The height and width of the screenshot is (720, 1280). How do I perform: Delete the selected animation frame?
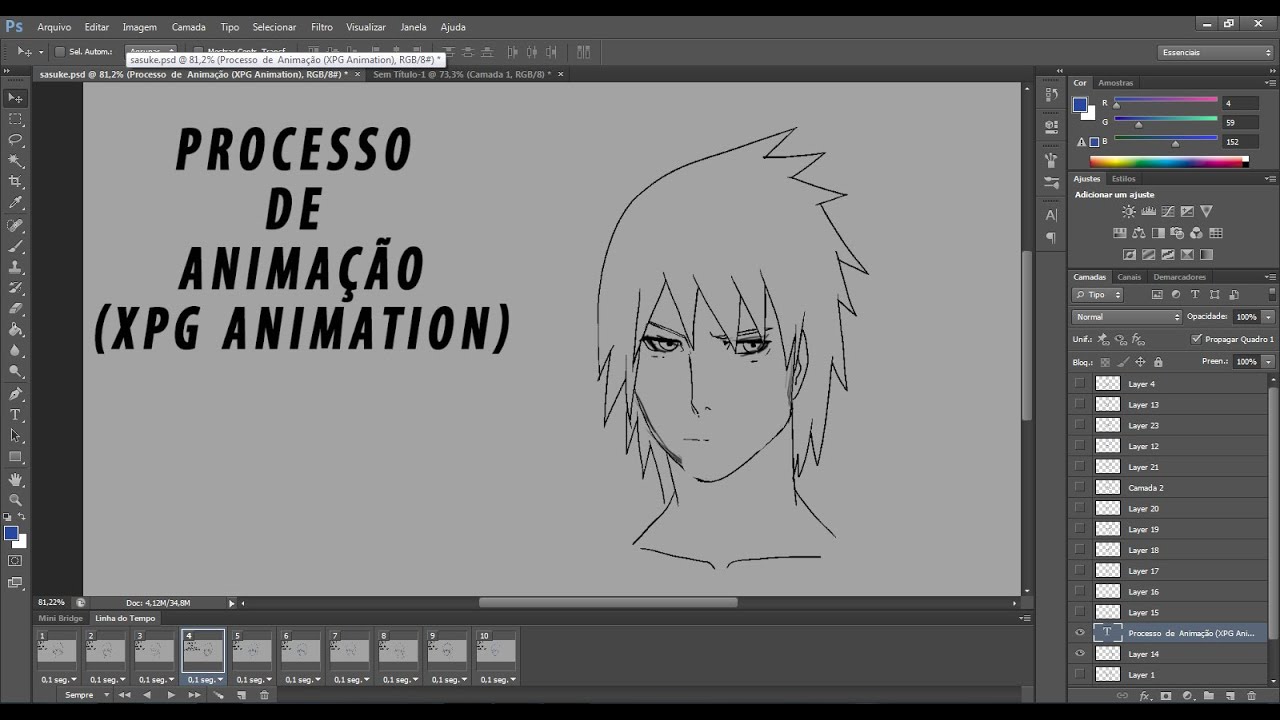pos(264,695)
